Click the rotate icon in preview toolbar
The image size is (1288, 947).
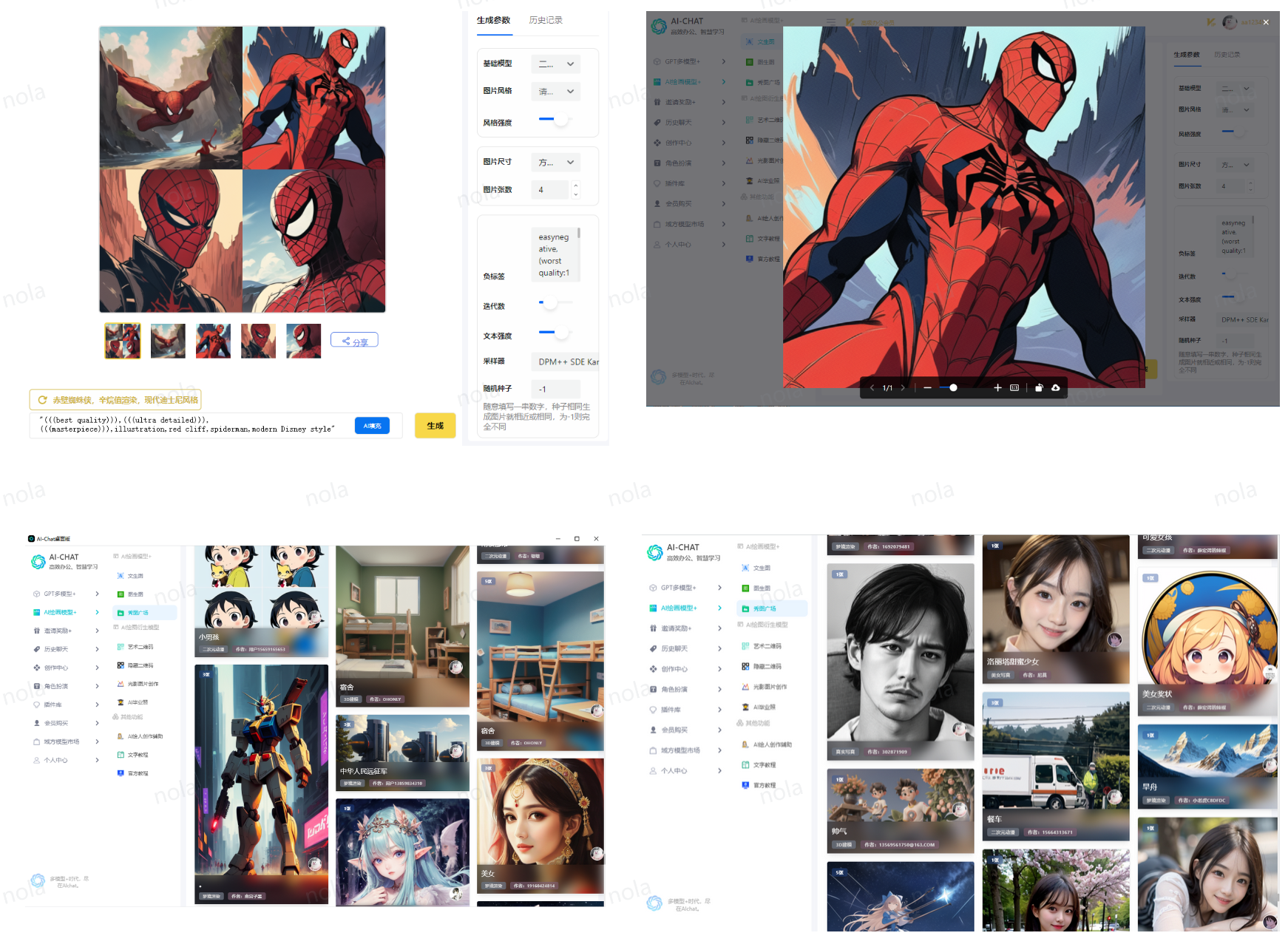point(1039,387)
